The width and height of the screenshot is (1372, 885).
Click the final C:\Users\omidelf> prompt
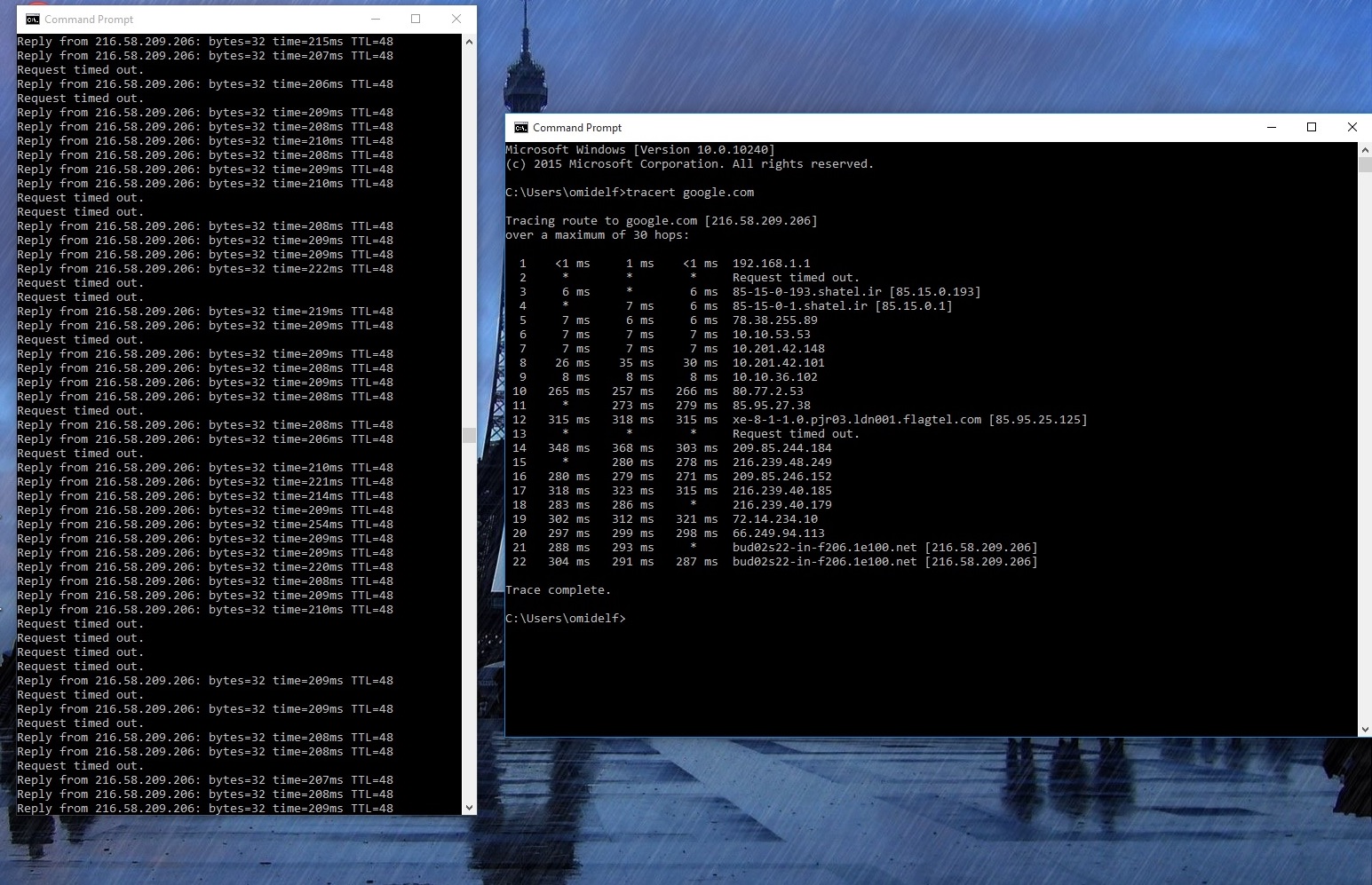tap(566, 619)
